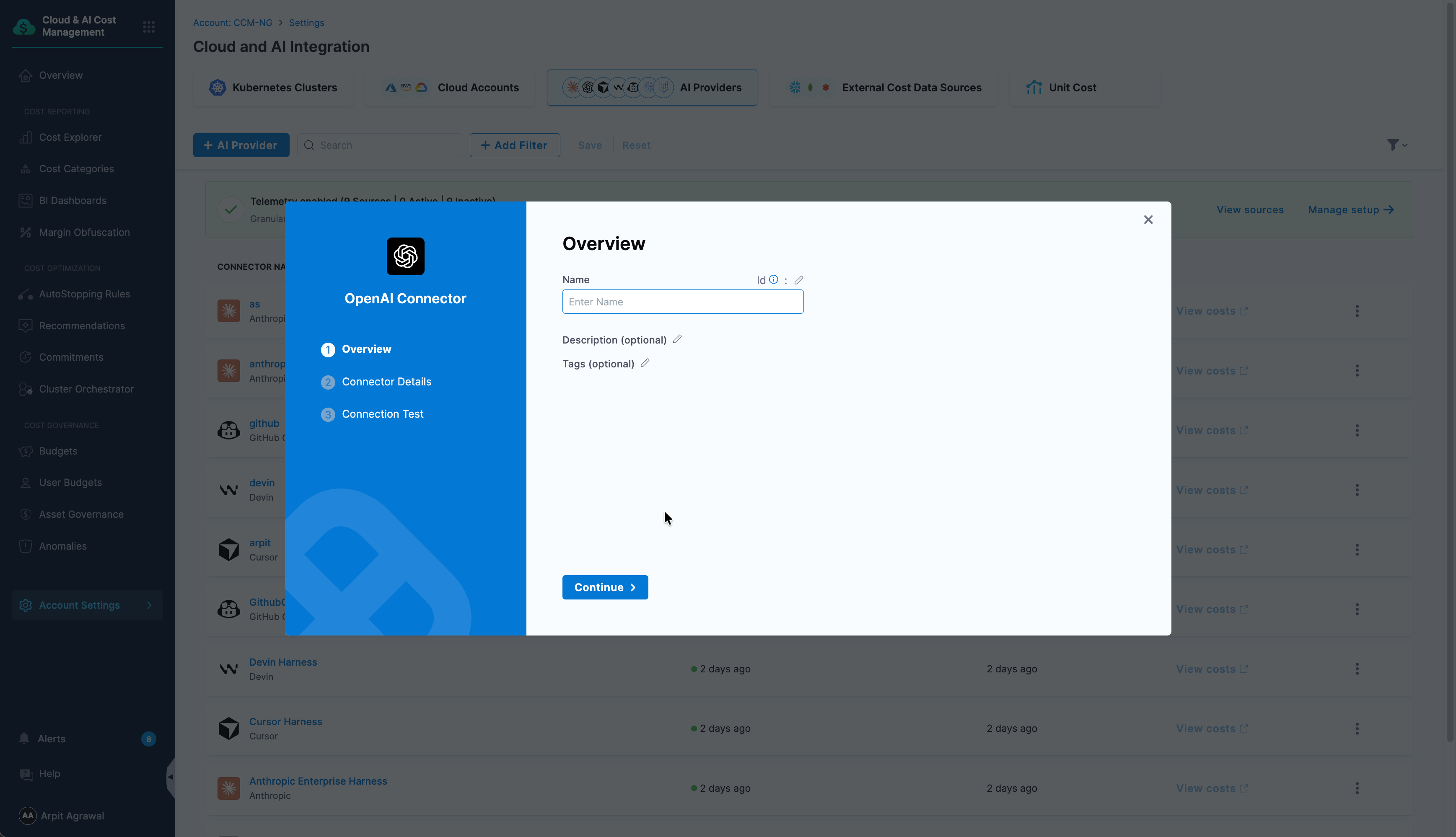1456x837 pixels.
Task: Click the Cursor Harness cube icon
Action: coord(228,729)
